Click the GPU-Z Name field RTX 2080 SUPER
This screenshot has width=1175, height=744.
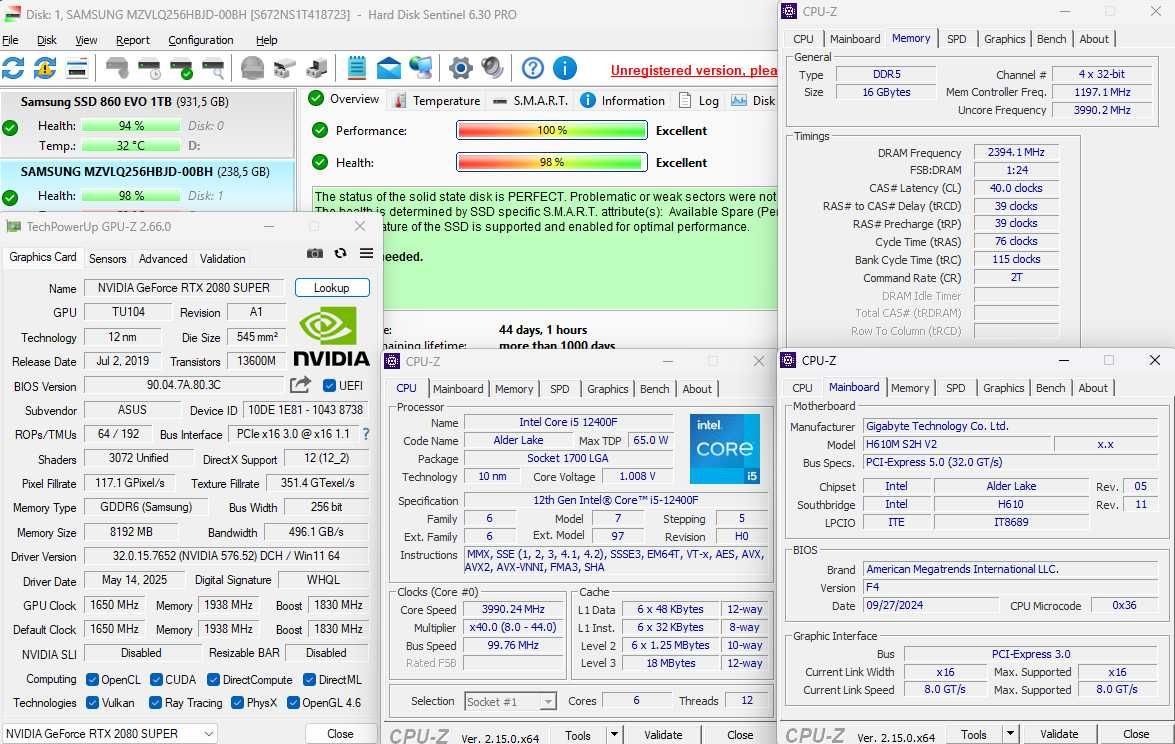point(184,288)
